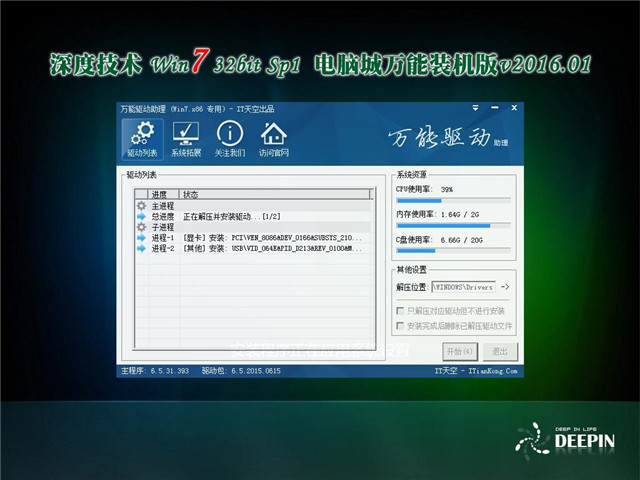Open the title bar dropdown menu arrow
This screenshot has height=480, width=640.
476,108
